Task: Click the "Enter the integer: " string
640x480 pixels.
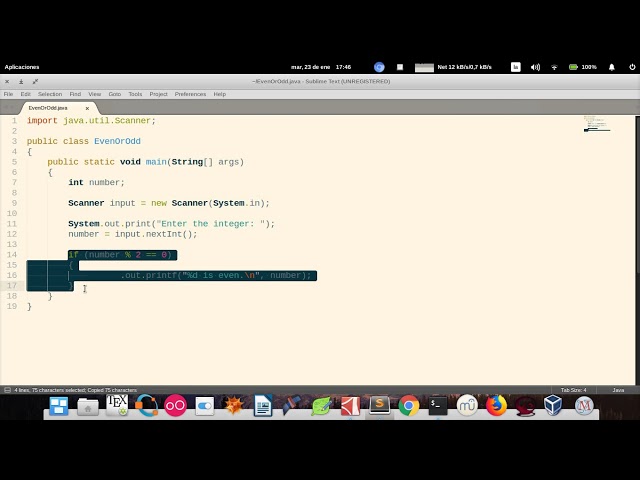Action: (x=210, y=224)
